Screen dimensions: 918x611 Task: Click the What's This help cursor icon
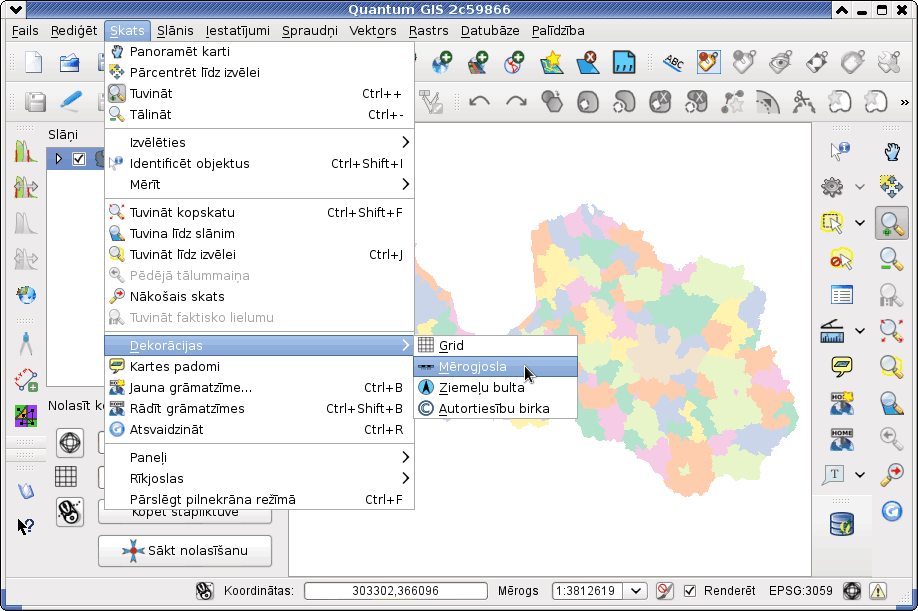click(x=25, y=526)
